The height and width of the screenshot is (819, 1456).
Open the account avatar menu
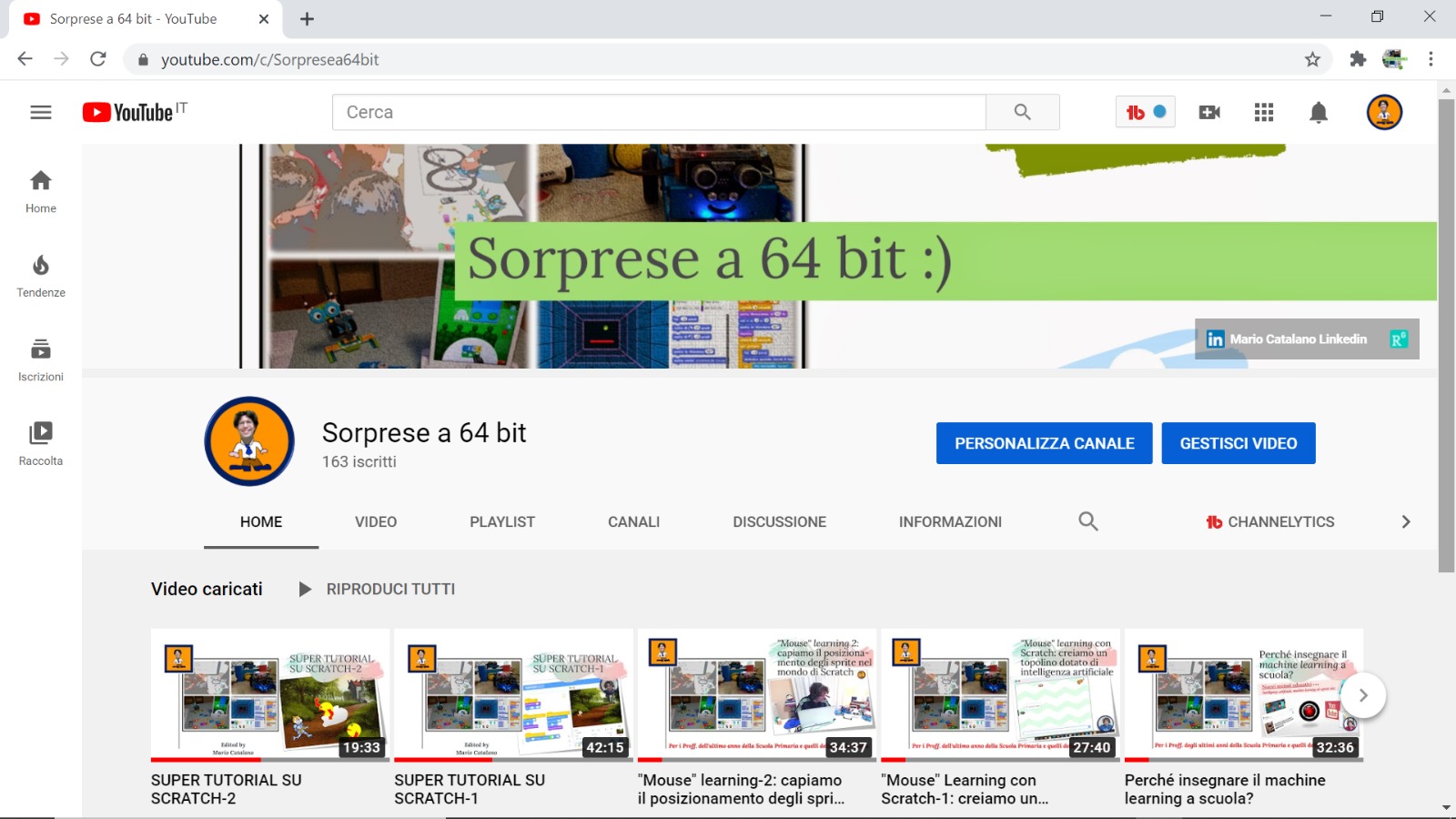click(x=1384, y=112)
